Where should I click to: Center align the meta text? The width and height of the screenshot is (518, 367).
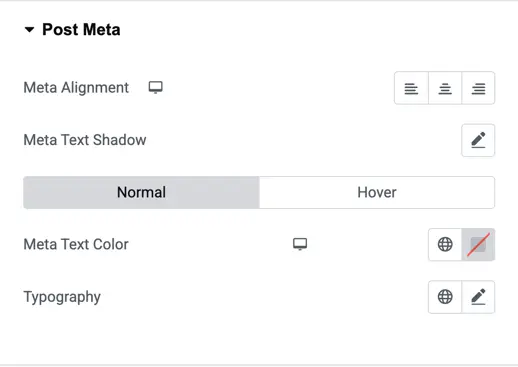click(445, 88)
